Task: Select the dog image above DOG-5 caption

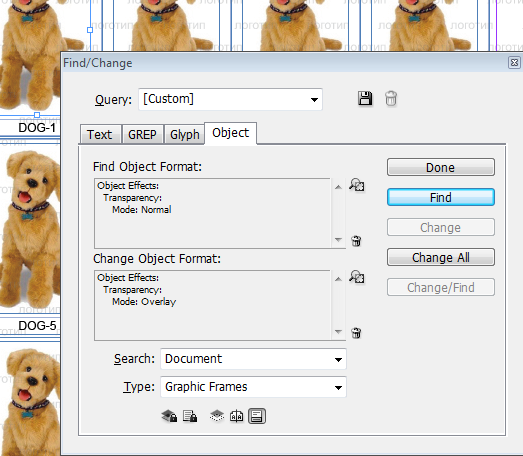Action: [30, 229]
